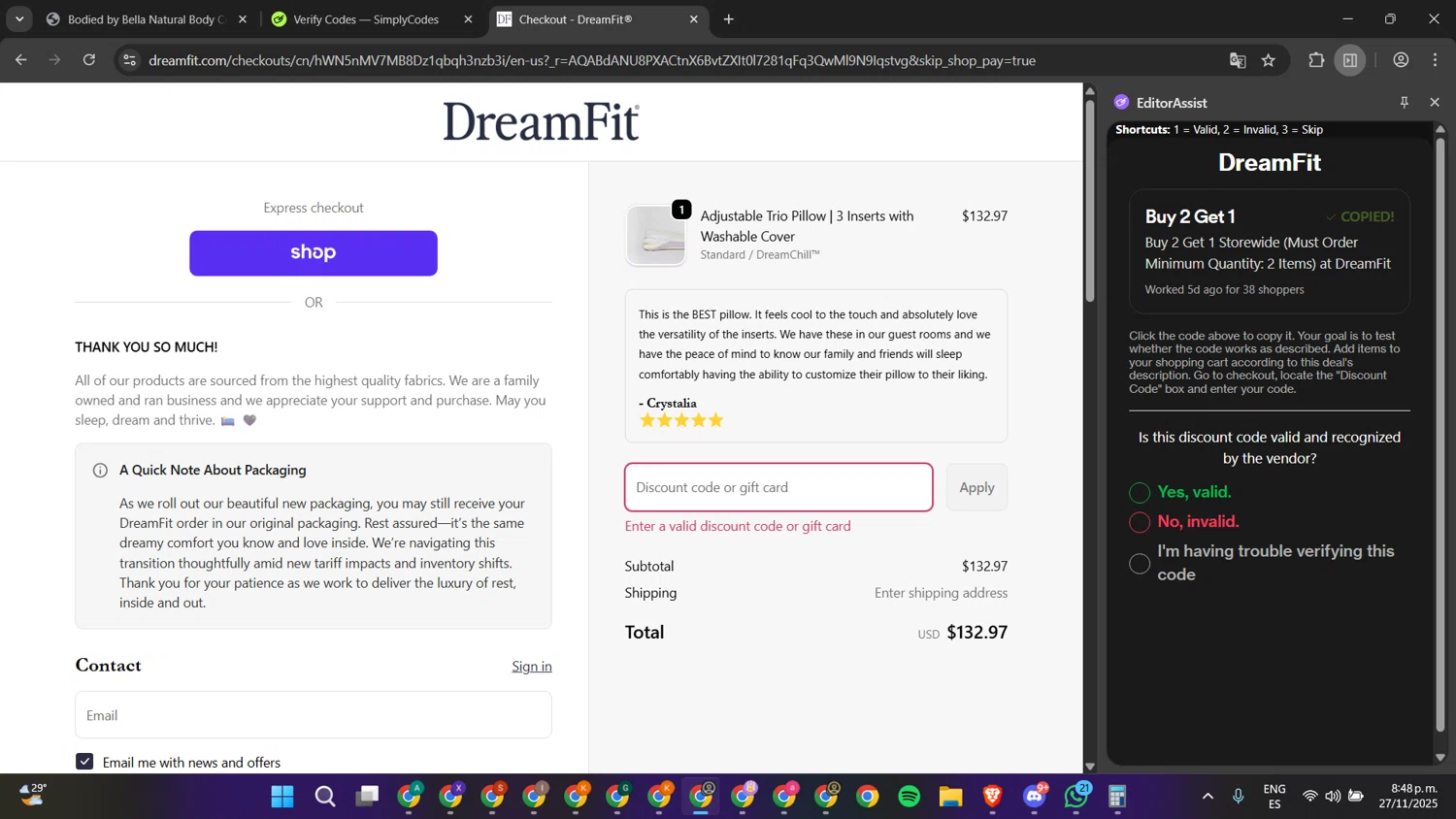
Task: Open the Chrome three-dot menu
Action: [1435, 60]
